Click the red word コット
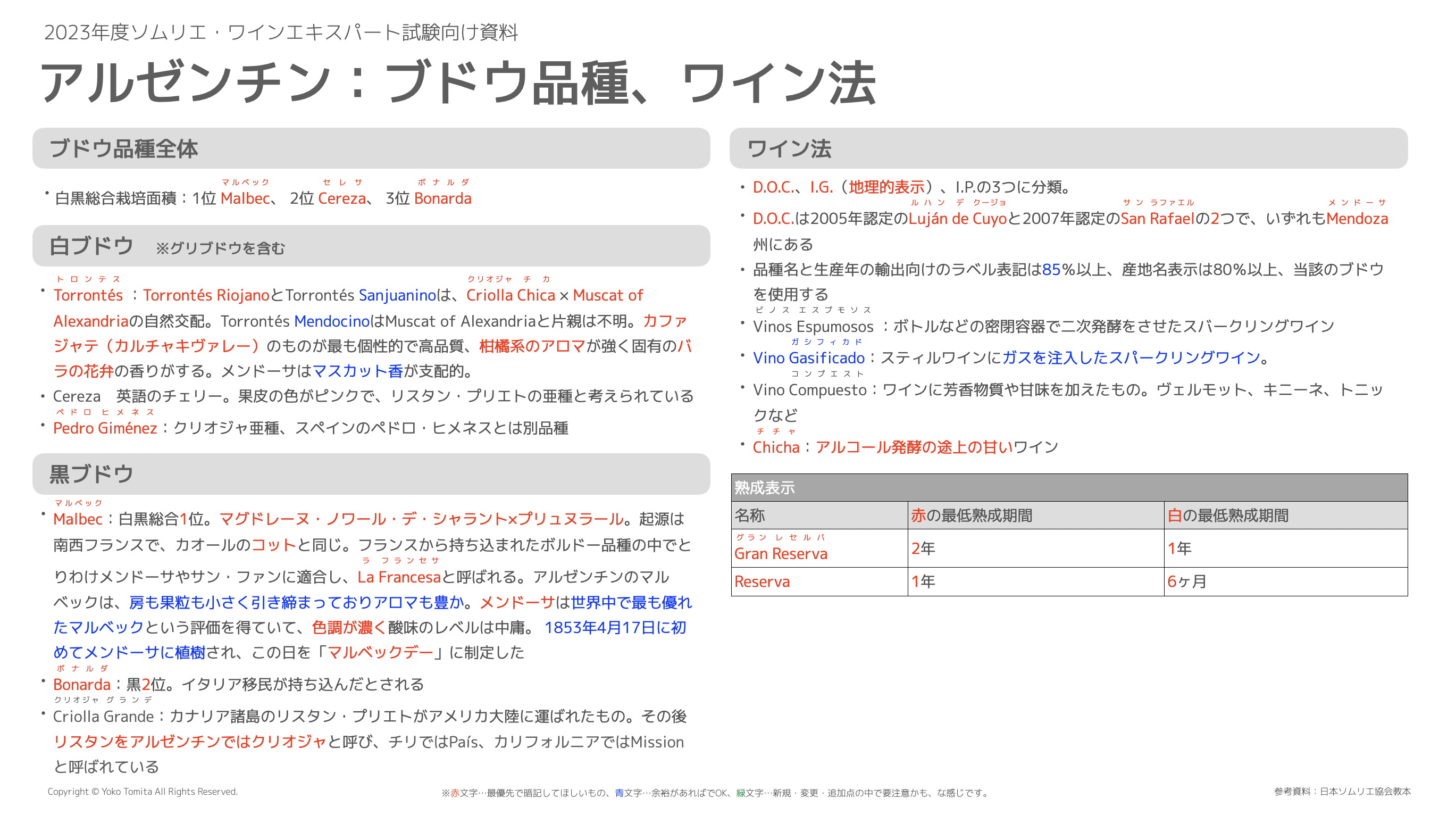This screenshot has height=815, width=1456. coord(273,545)
